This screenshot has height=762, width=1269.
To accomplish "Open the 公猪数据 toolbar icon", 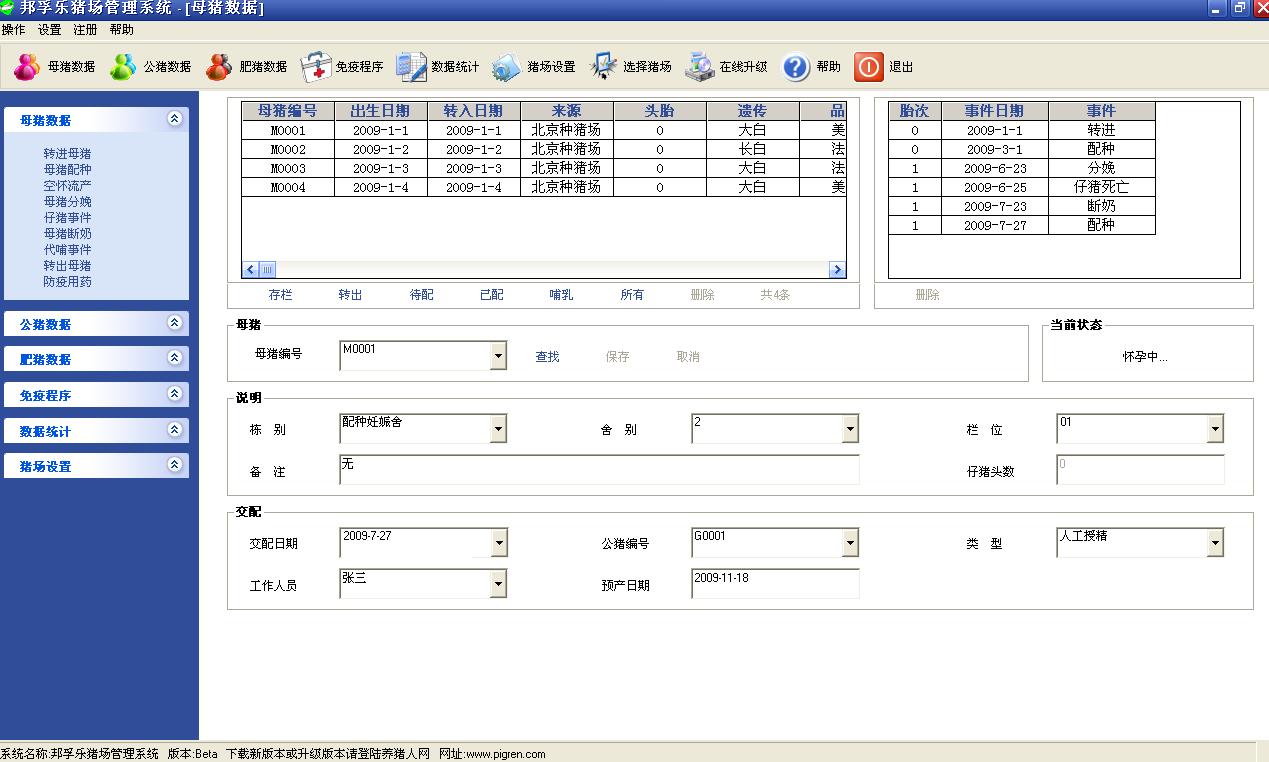I will [x=123, y=67].
